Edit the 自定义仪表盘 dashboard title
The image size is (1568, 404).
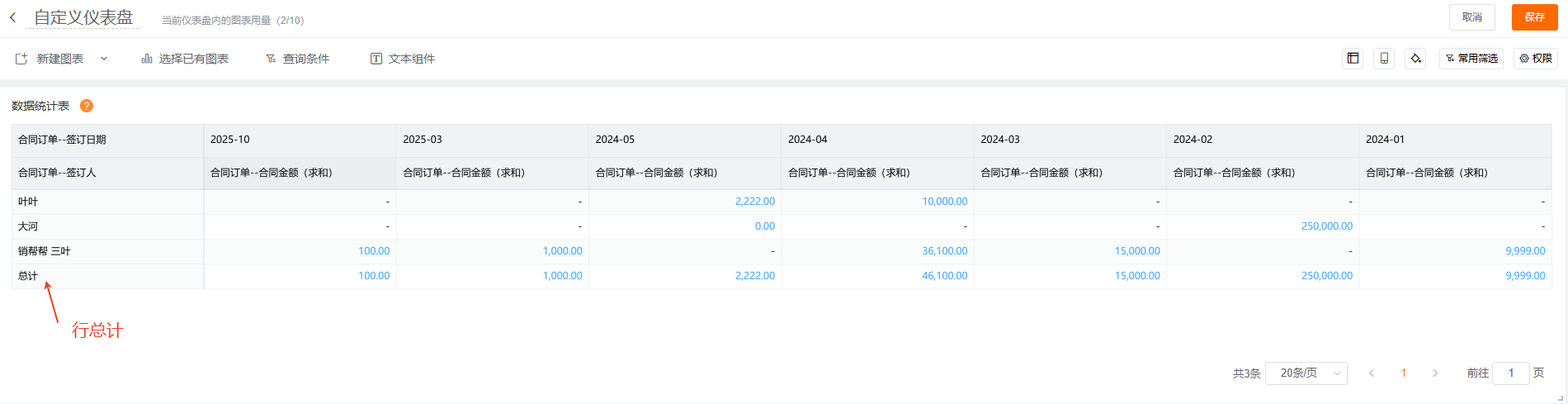83,17
